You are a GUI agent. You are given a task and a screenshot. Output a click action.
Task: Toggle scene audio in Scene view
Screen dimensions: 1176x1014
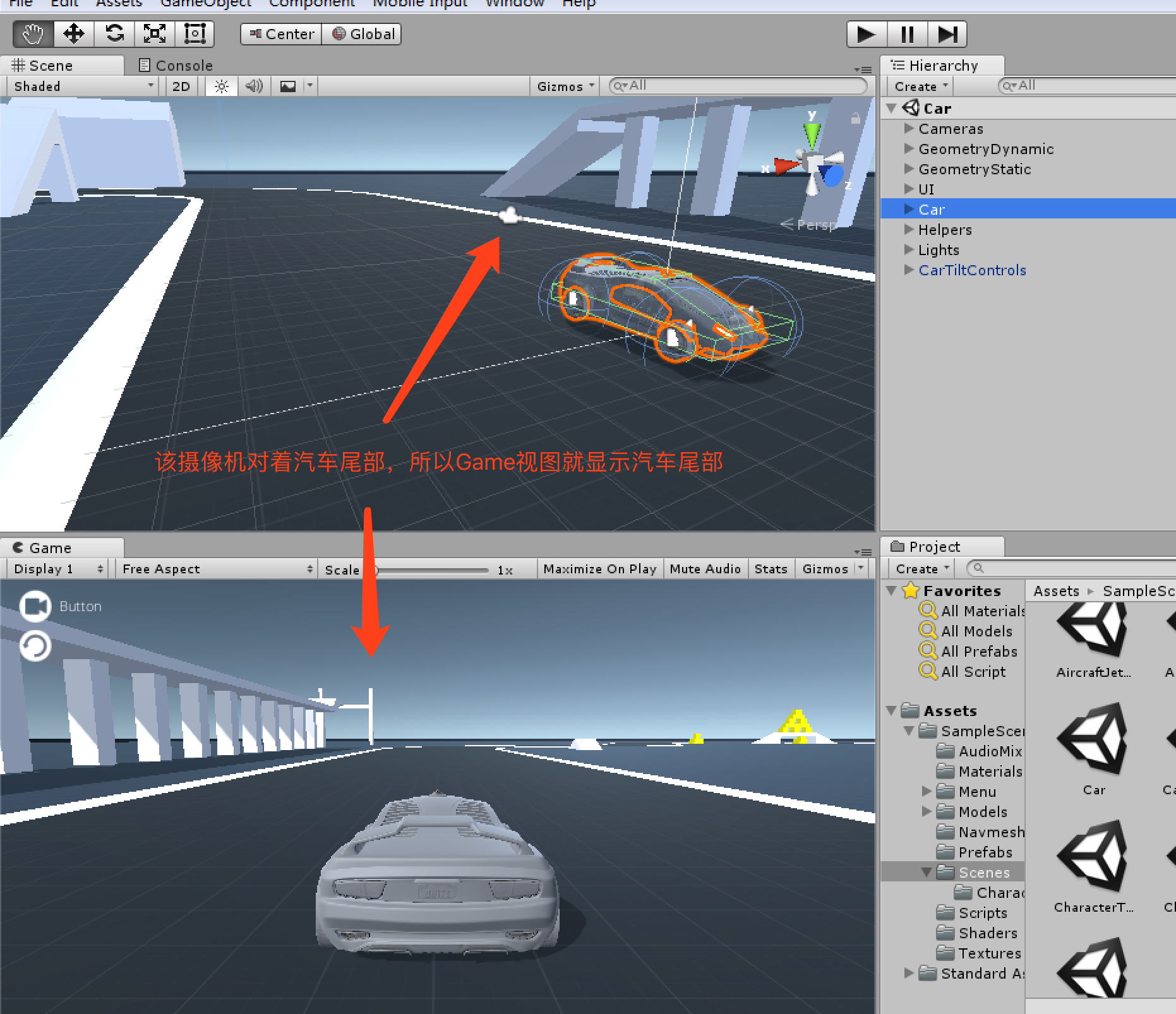[x=255, y=86]
